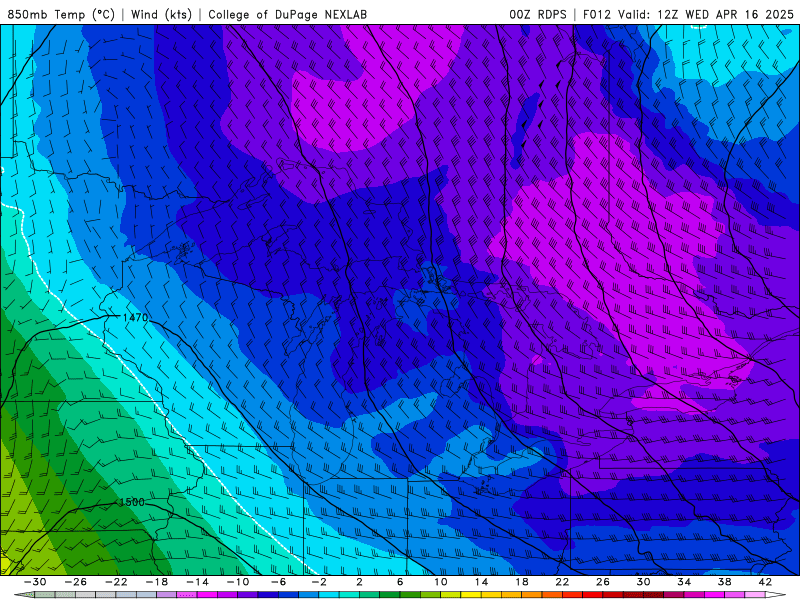Click the -30 value on temperature scale
This screenshot has width=800, height=600.
click(35, 582)
